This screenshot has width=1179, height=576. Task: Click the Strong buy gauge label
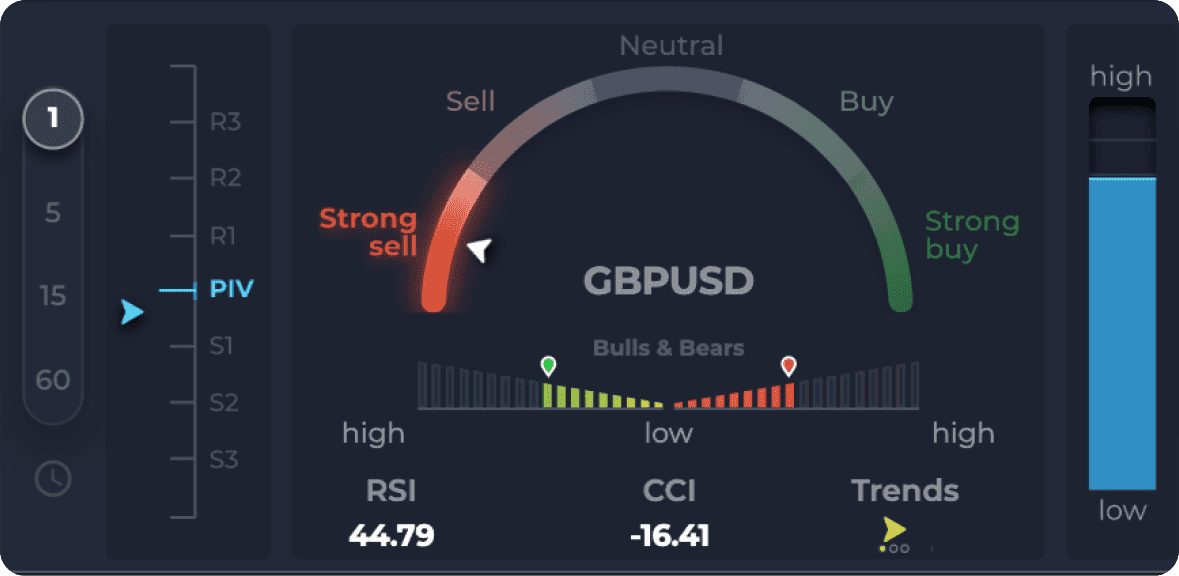(x=971, y=235)
